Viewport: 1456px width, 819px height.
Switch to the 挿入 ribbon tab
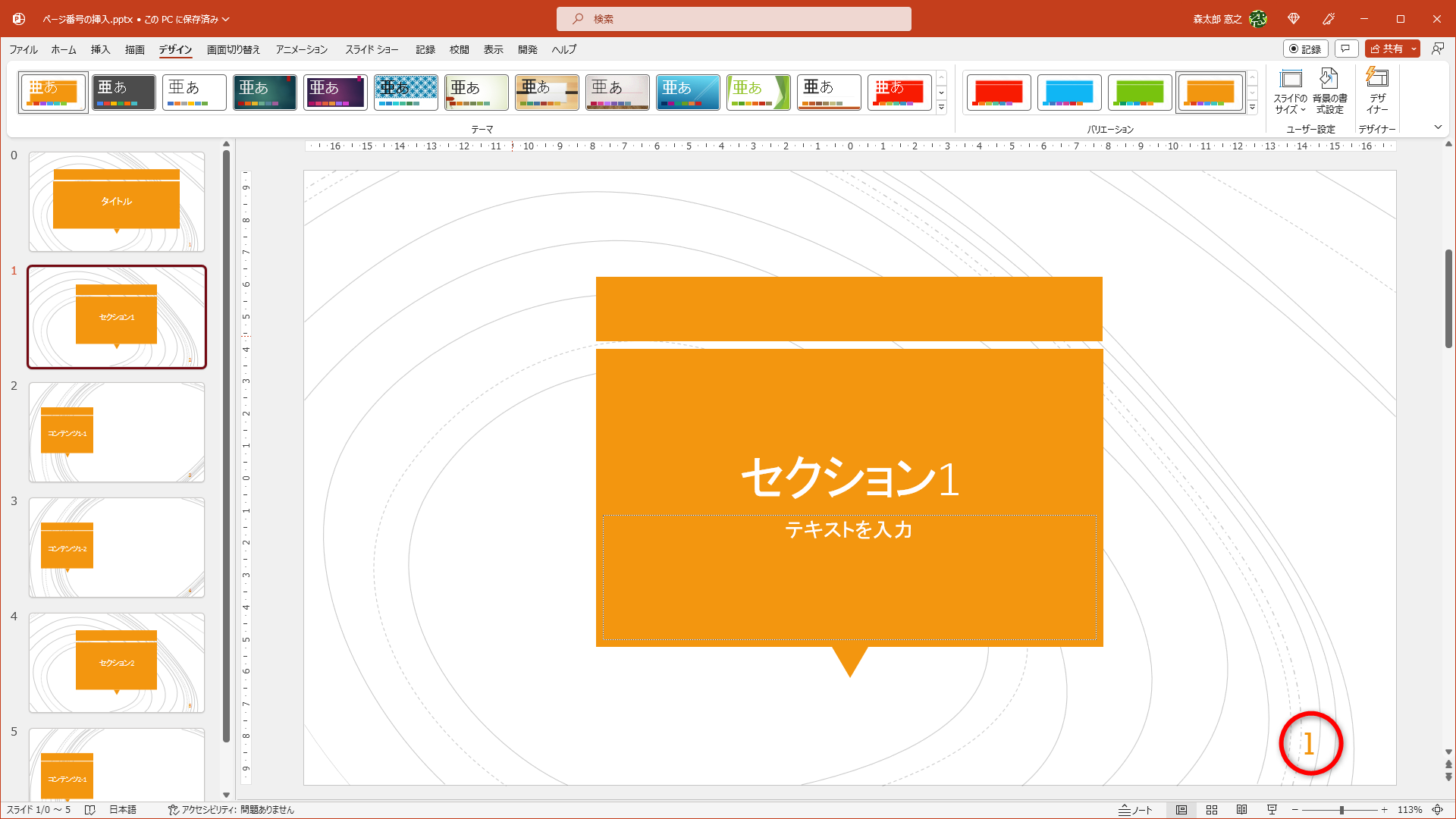tap(99, 49)
